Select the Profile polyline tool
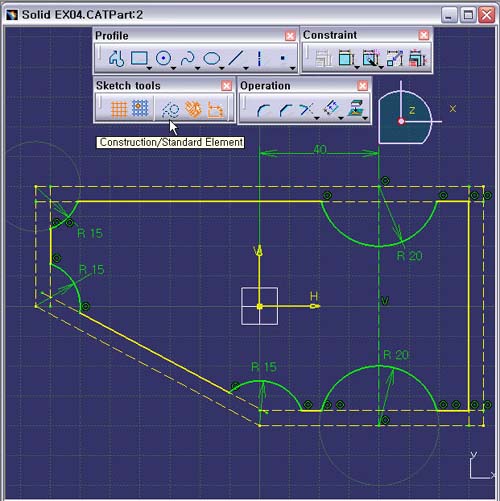This screenshot has width=500, height=501. pos(116,59)
